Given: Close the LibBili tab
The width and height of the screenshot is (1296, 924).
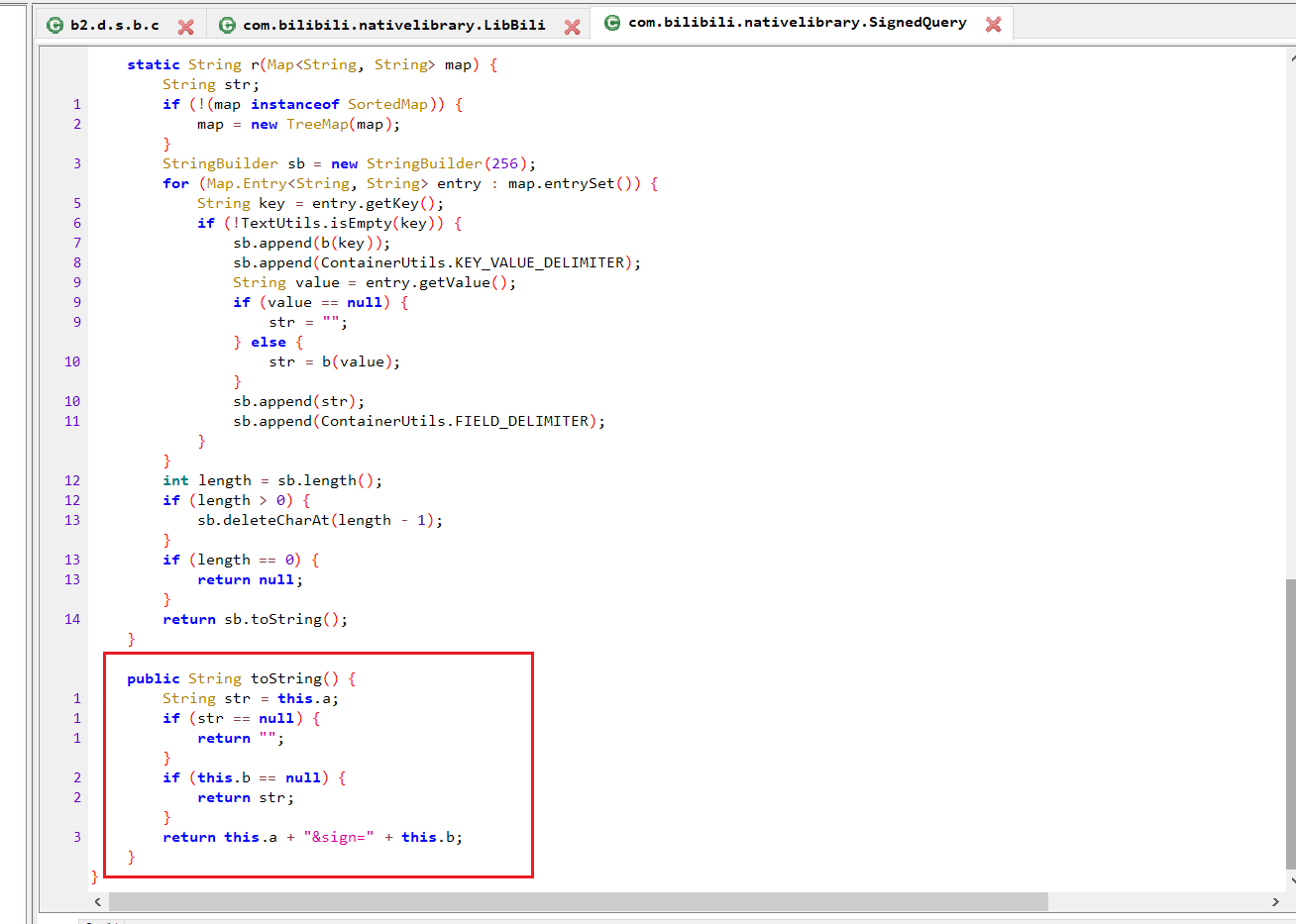Looking at the screenshot, I should click(572, 27).
